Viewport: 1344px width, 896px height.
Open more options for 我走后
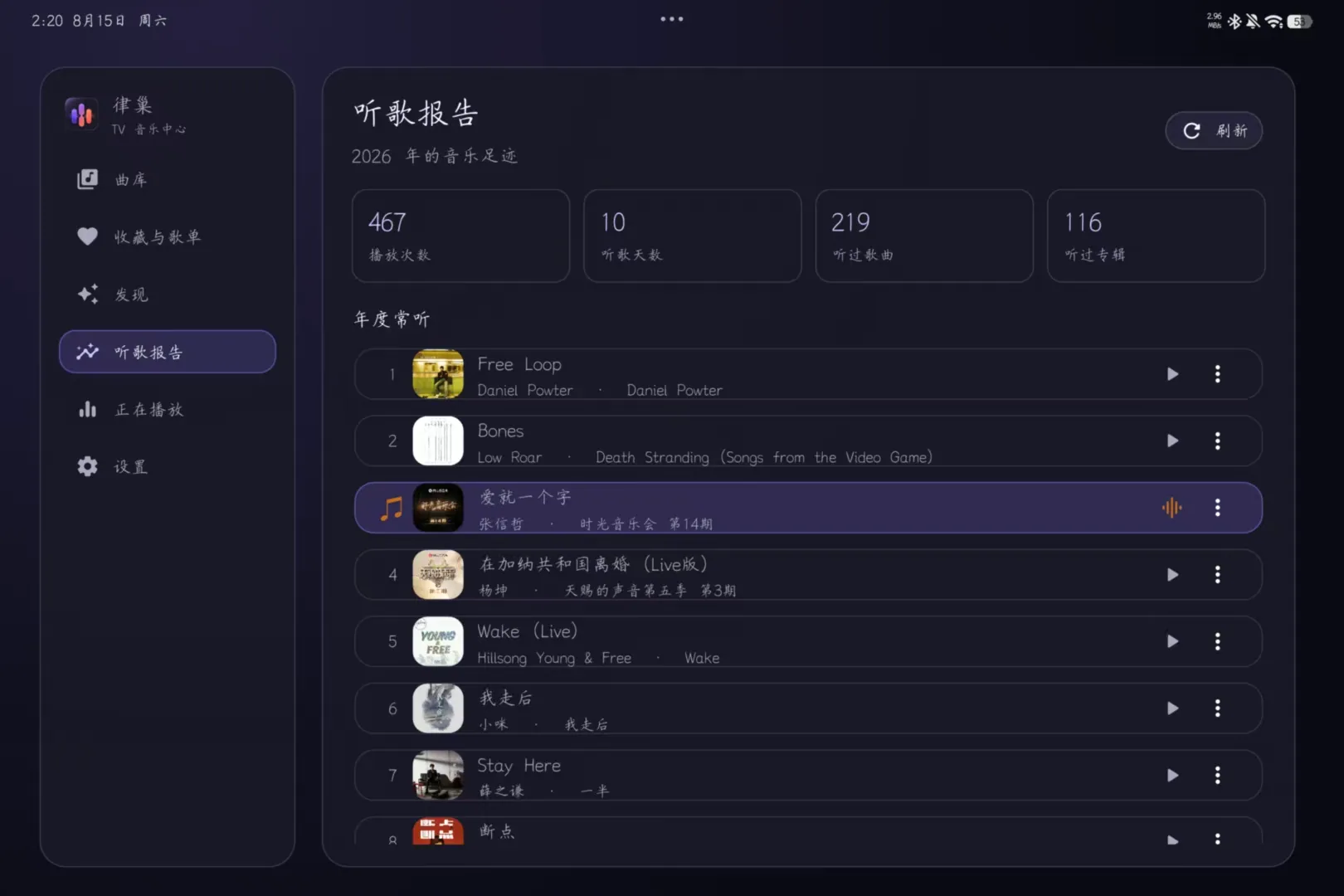pos(1217,709)
